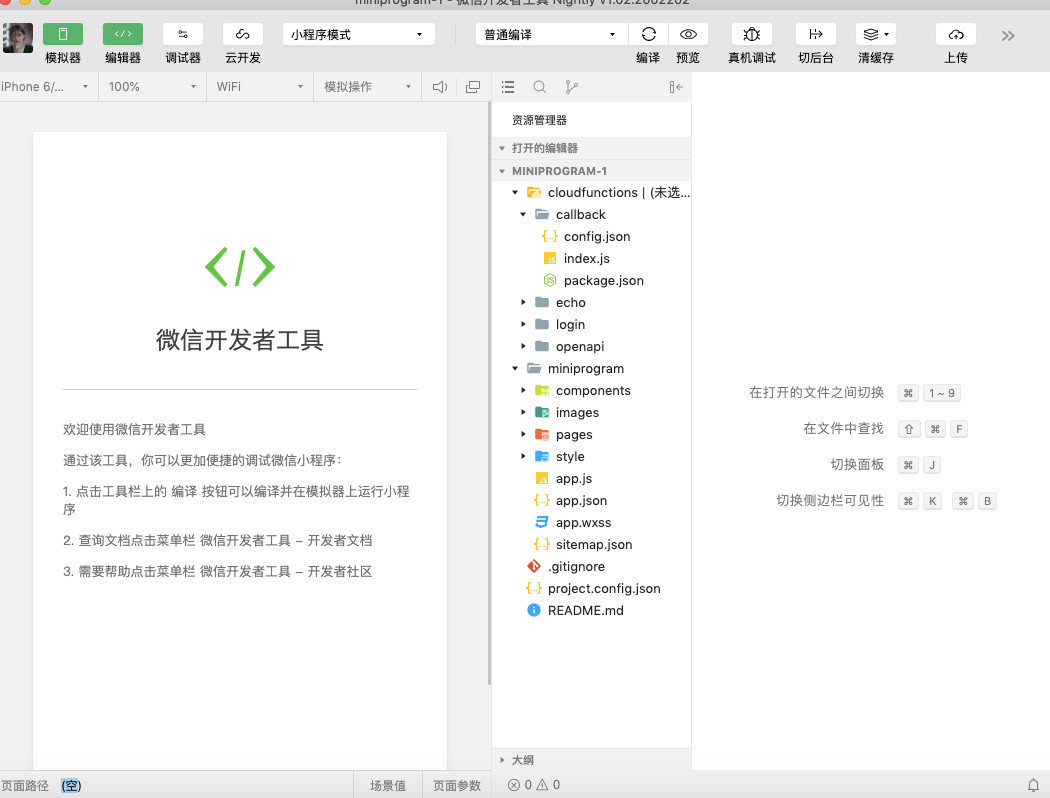Viewport: 1050px width, 798px height.
Task: Click the compile (编译) refresh icon
Action: pyautogui.click(x=648, y=34)
